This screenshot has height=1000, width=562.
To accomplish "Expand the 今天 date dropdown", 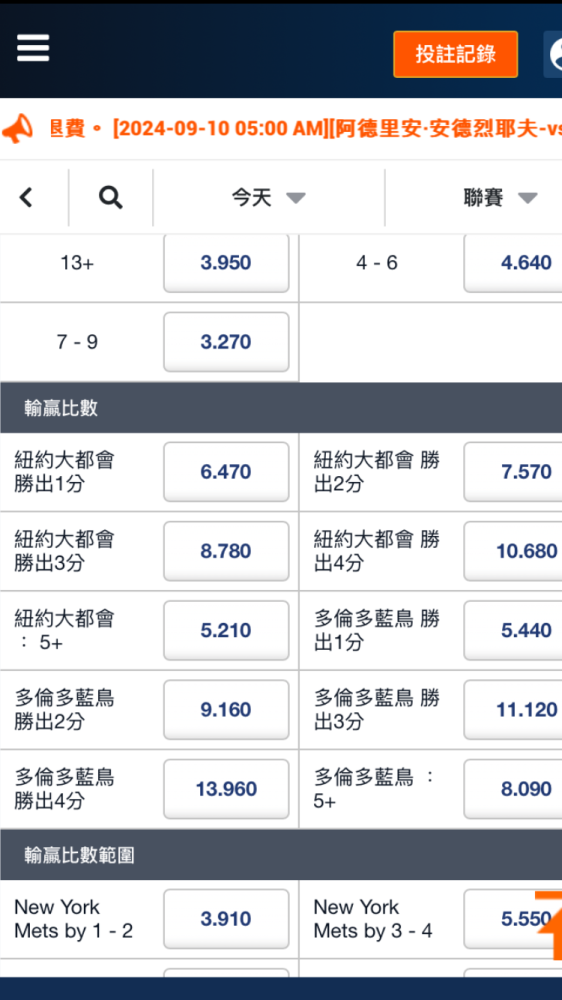I will pos(269,198).
